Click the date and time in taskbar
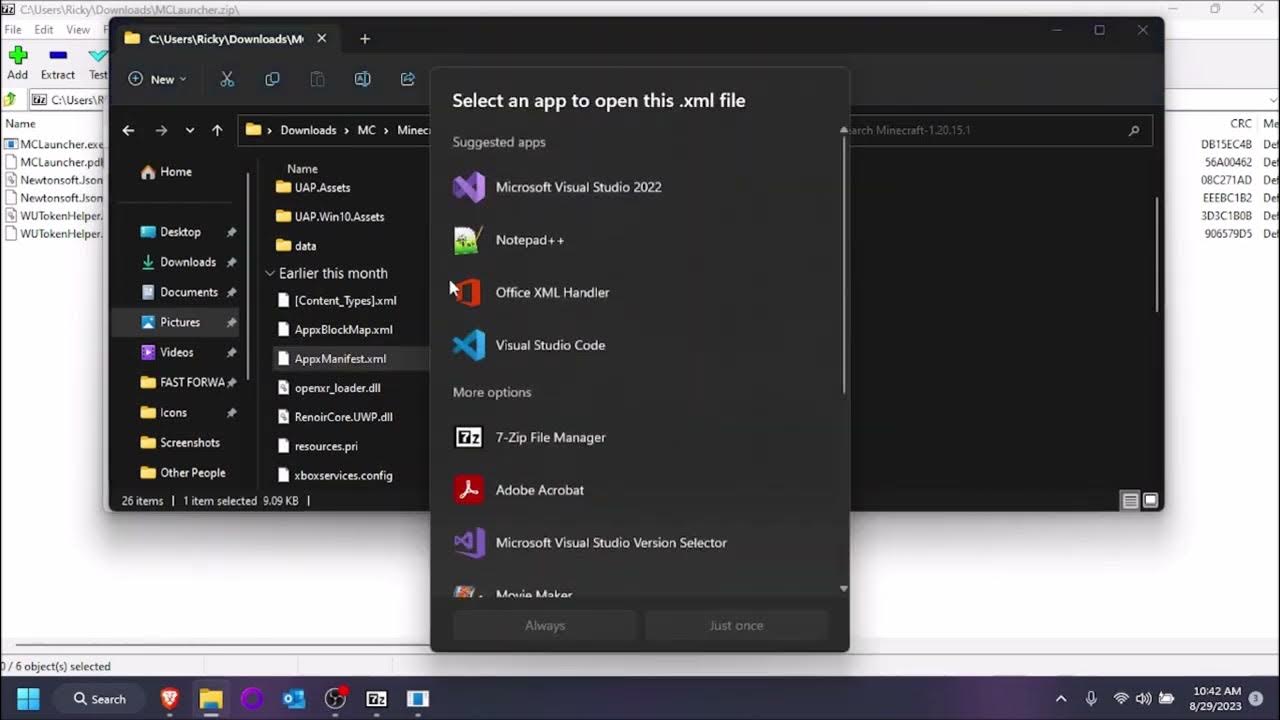Viewport: 1280px width, 720px height. (1217, 699)
